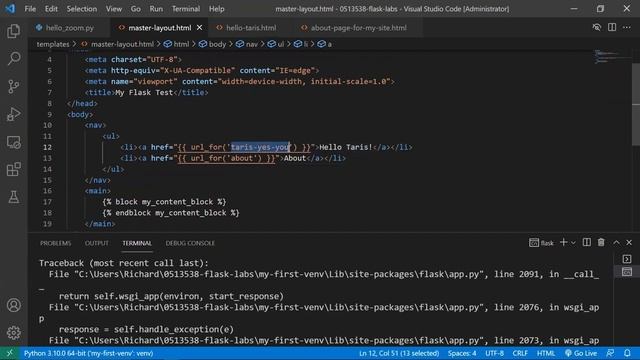Image resolution: width=640 pixels, height=360 pixels.
Task: Open the Go menu
Action: click(x=136, y=9)
